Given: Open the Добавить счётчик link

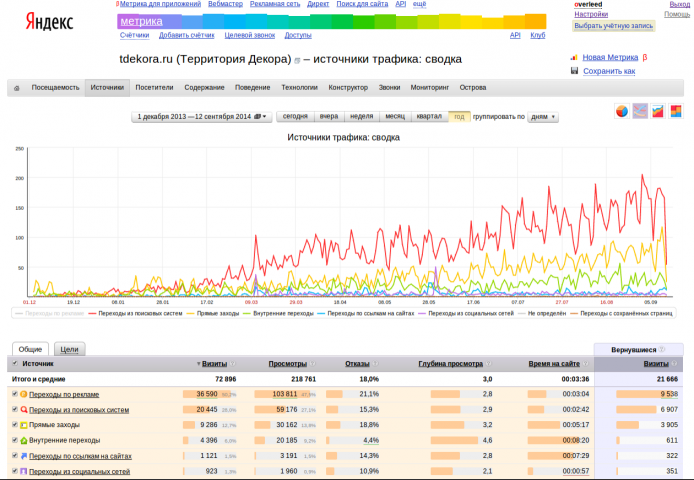Looking at the screenshot, I should 187,35.
